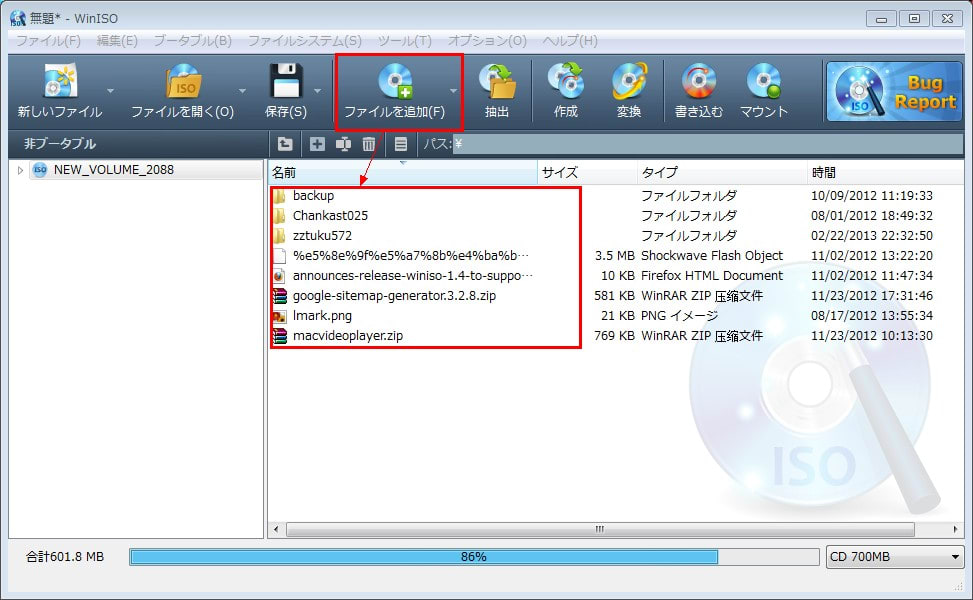Click the Firefox HTML document file icon
973x600 pixels.
280,275
